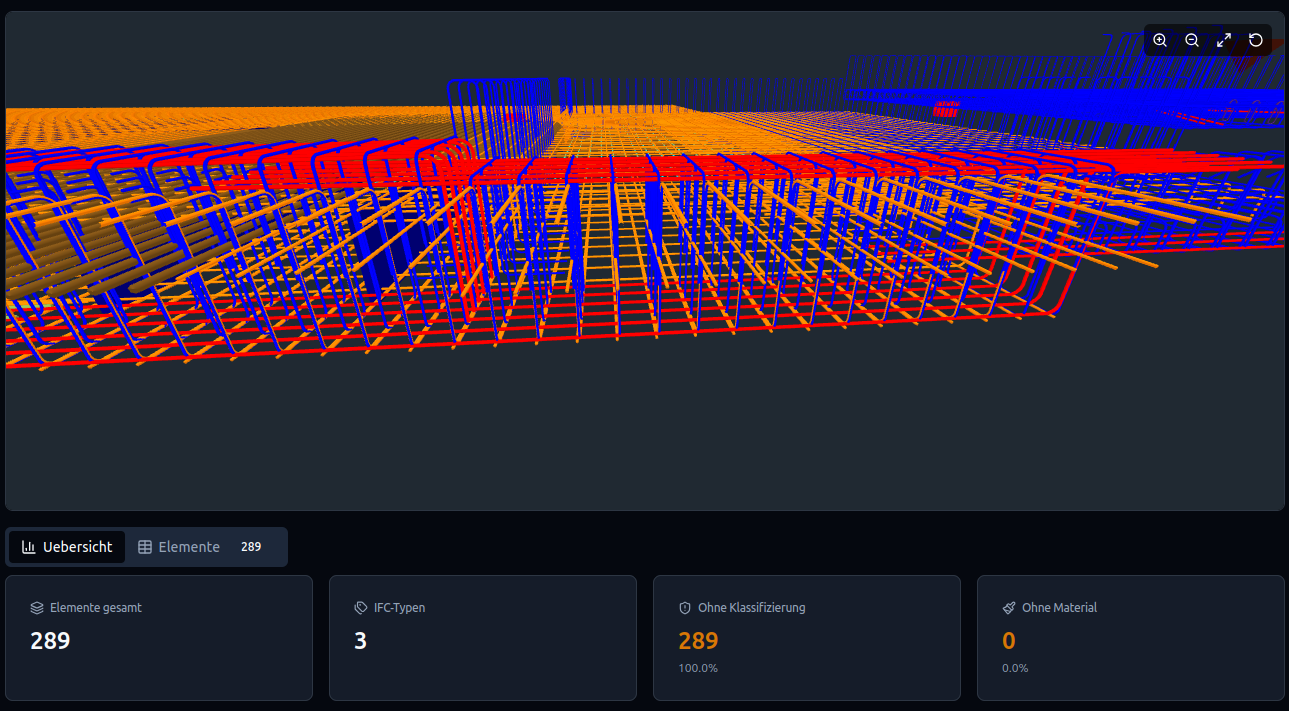Click the bar chart icon beside Uebersicht
The image size is (1289, 711).
29,547
